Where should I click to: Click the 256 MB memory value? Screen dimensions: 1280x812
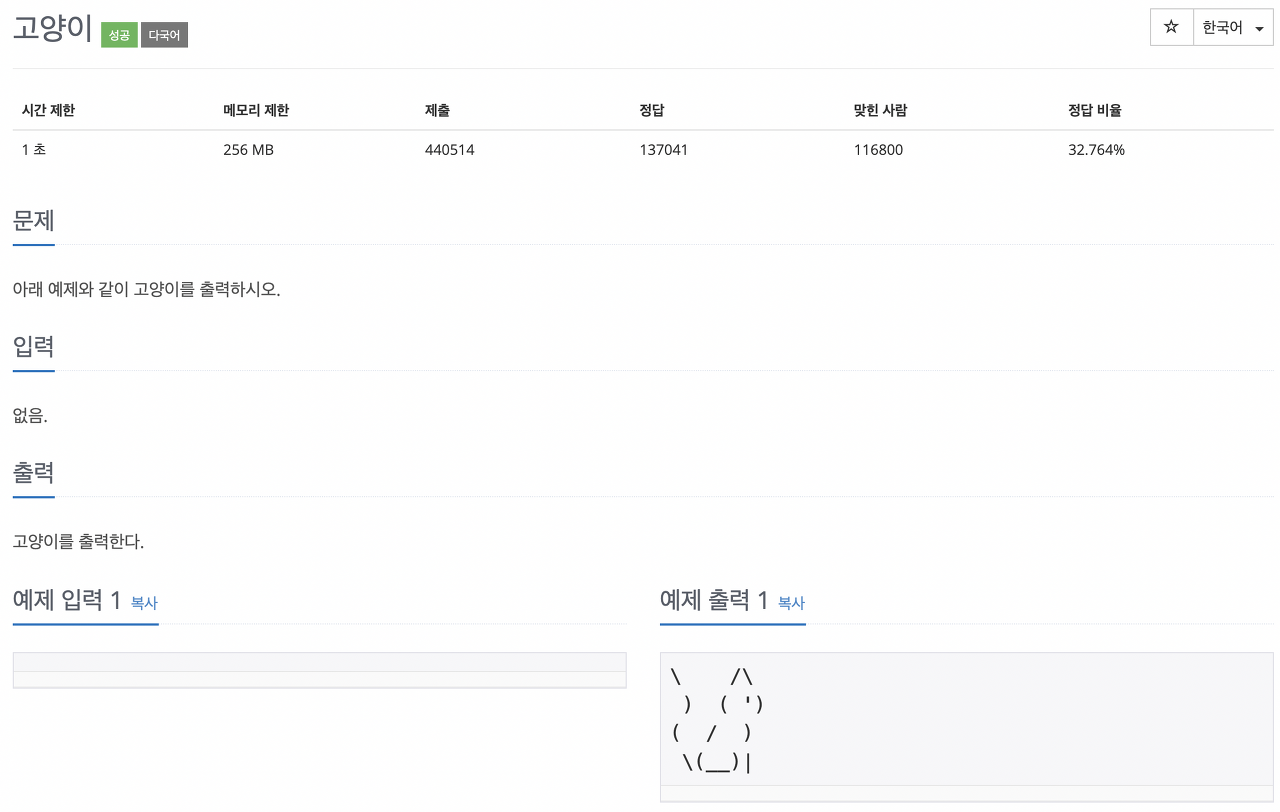[x=248, y=150]
